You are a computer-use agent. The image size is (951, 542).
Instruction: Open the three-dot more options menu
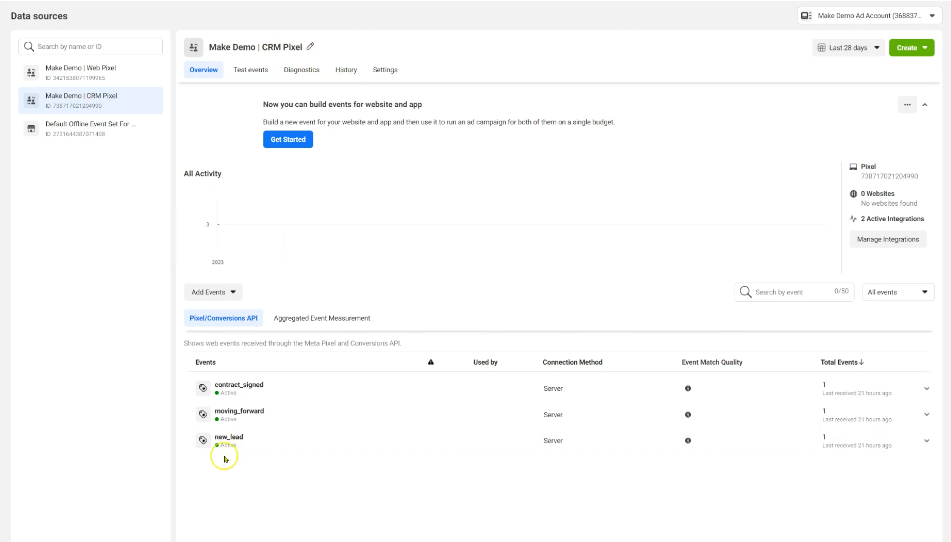tap(907, 105)
